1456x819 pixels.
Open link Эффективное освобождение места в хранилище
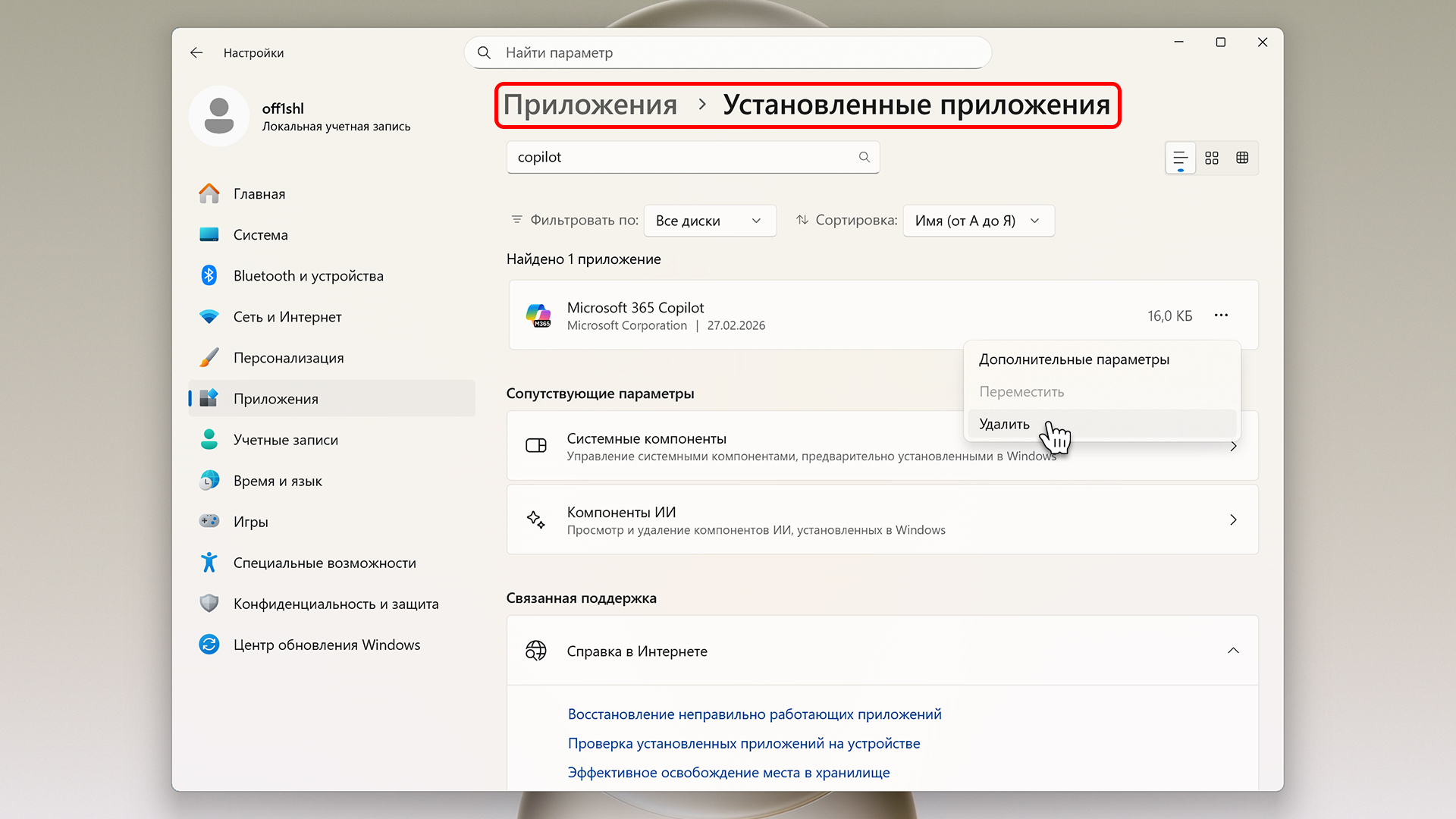[x=728, y=773]
